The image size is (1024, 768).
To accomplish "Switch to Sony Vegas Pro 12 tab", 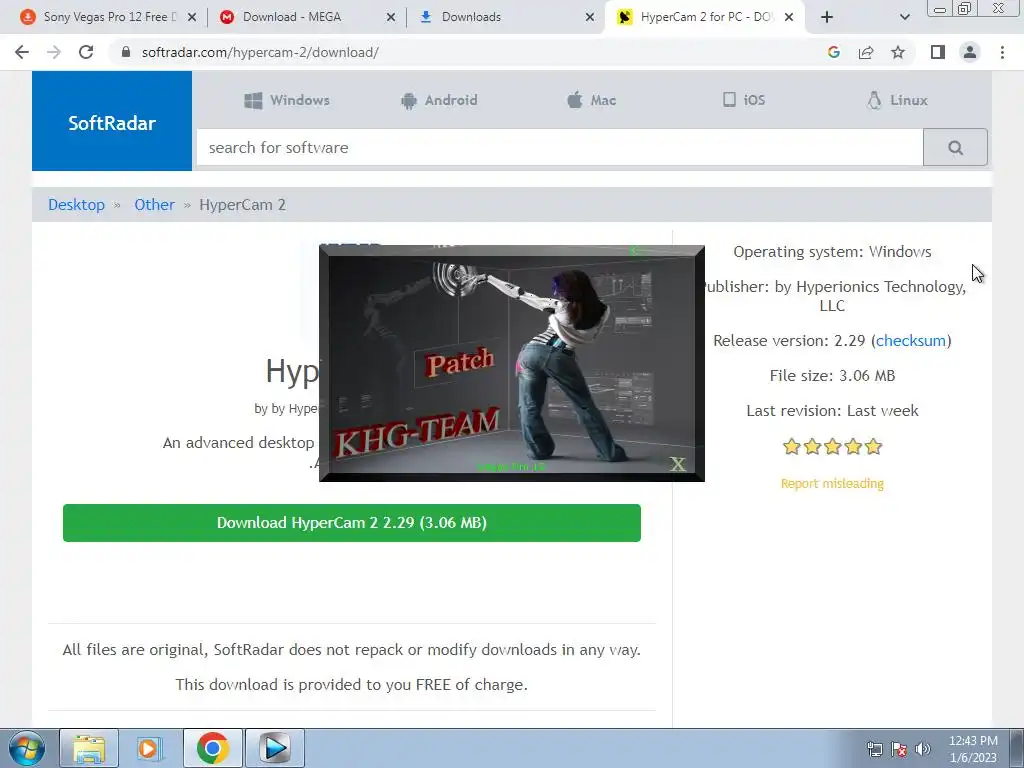I will [x=110, y=17].
